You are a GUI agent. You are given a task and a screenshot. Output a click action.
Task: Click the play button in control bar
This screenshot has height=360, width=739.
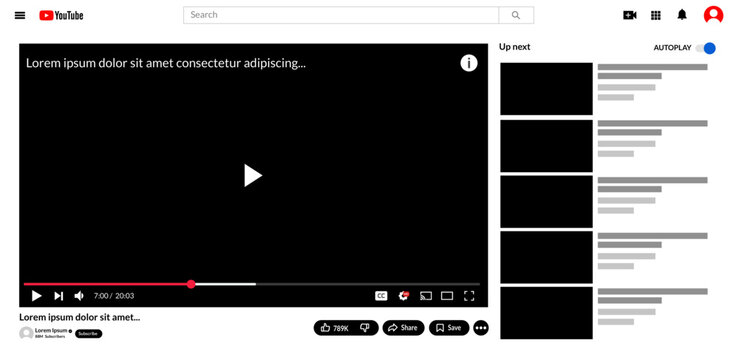point(36,296)
